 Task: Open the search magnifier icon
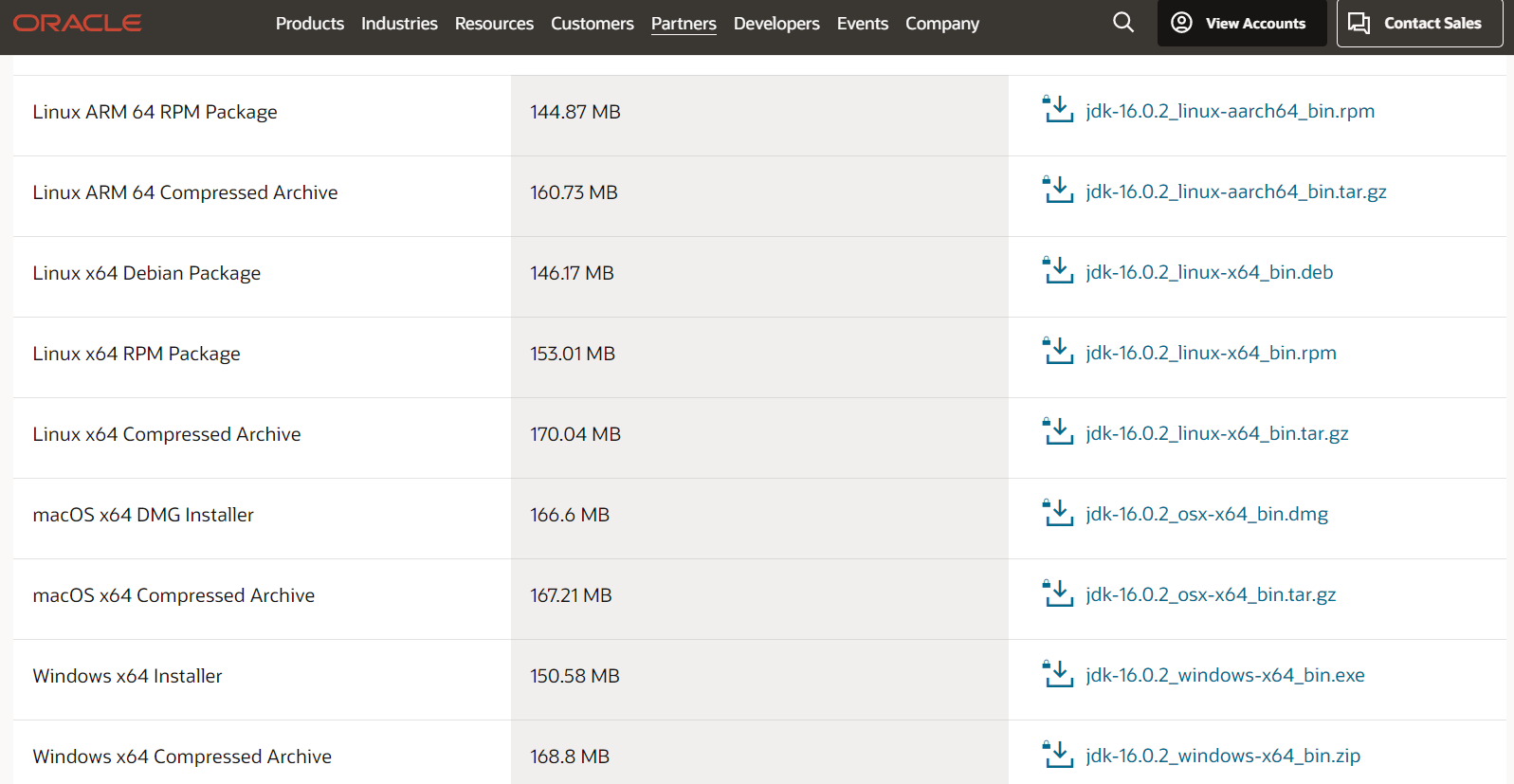click(1123, 23)
